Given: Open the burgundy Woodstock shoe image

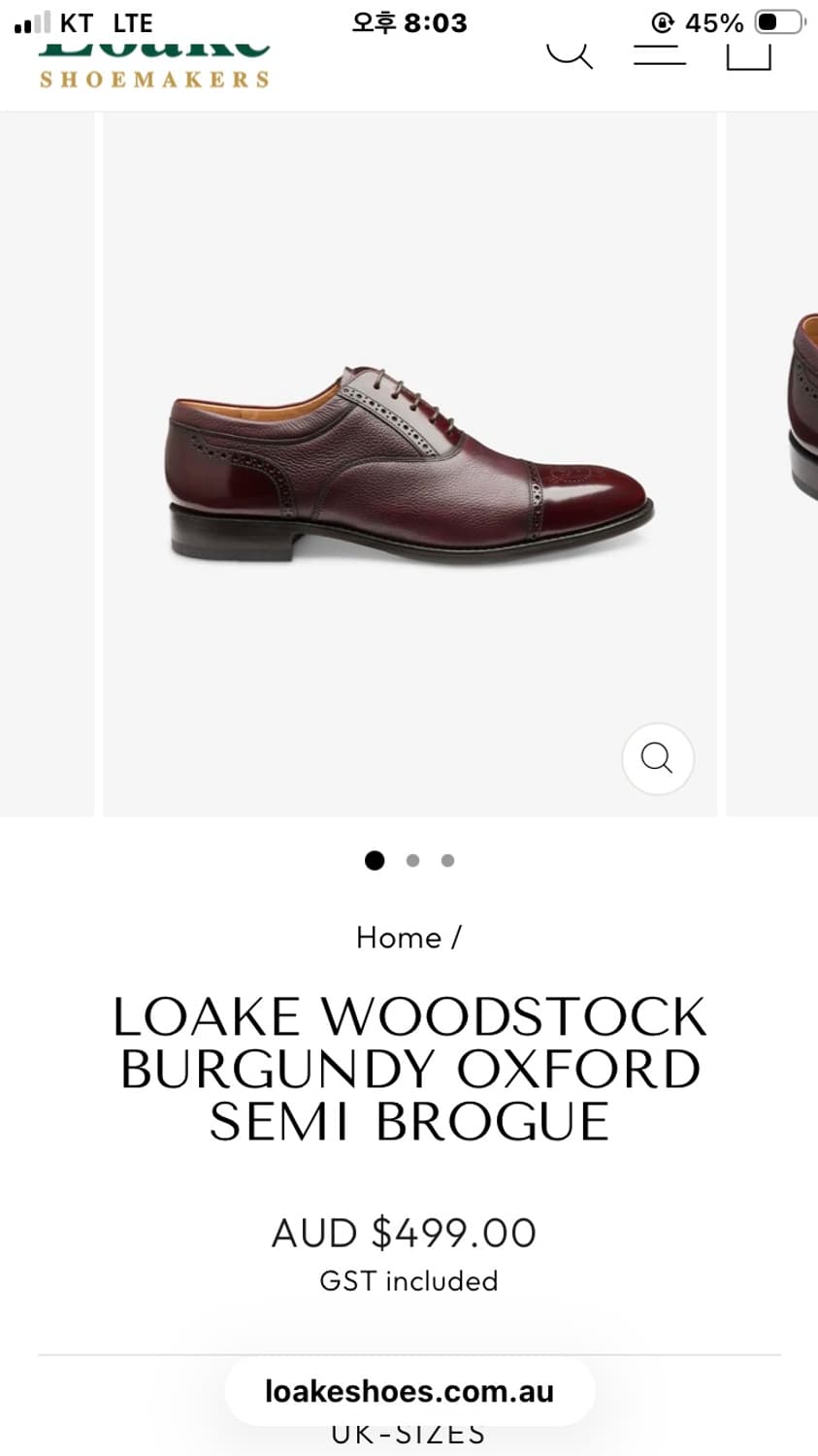Looking at the screenshot, I should click(409, 466).
